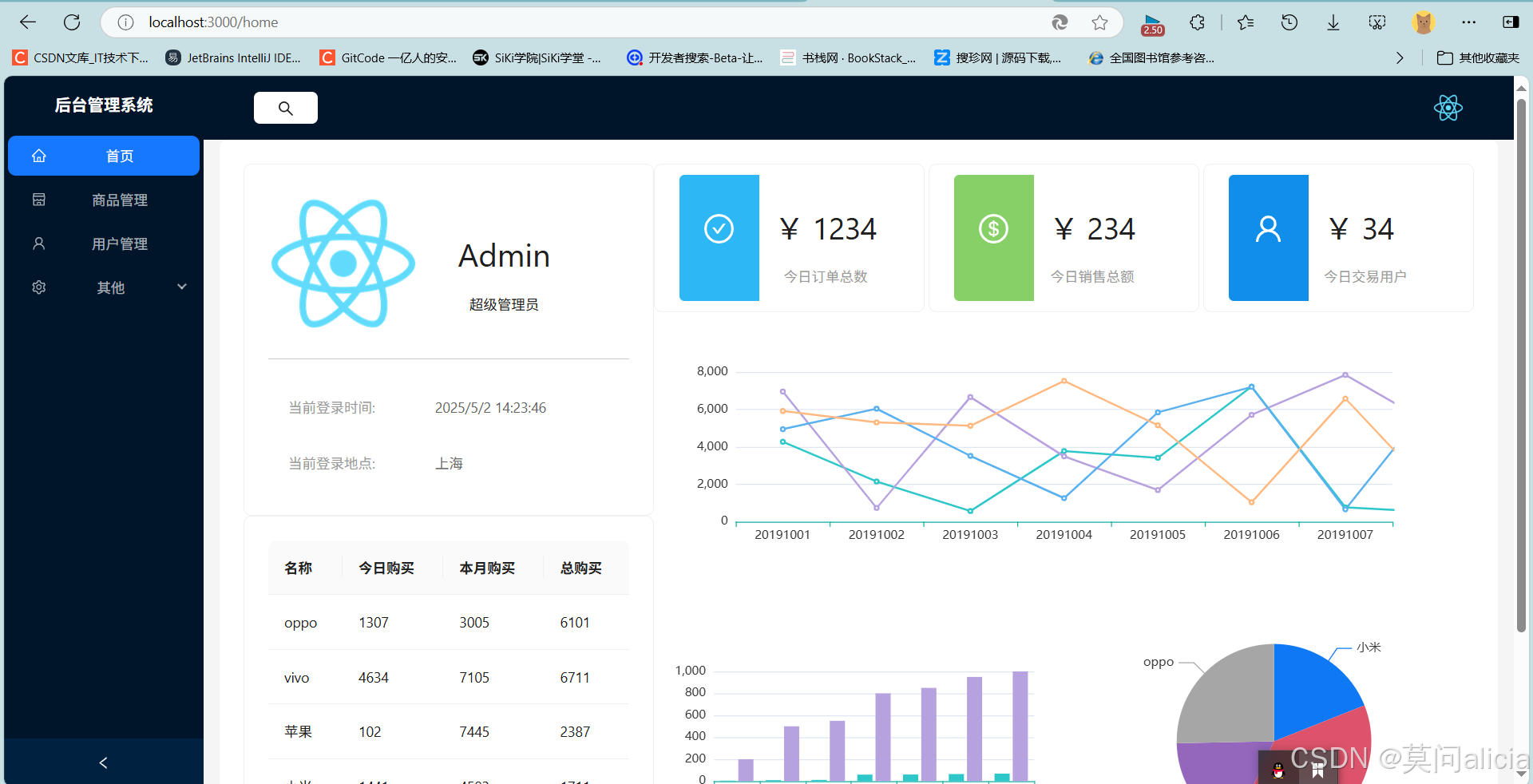The height and width of the screenshot is (784, 1533).
Task: Click the home icon in sidebar
Action: click(39, 156)
